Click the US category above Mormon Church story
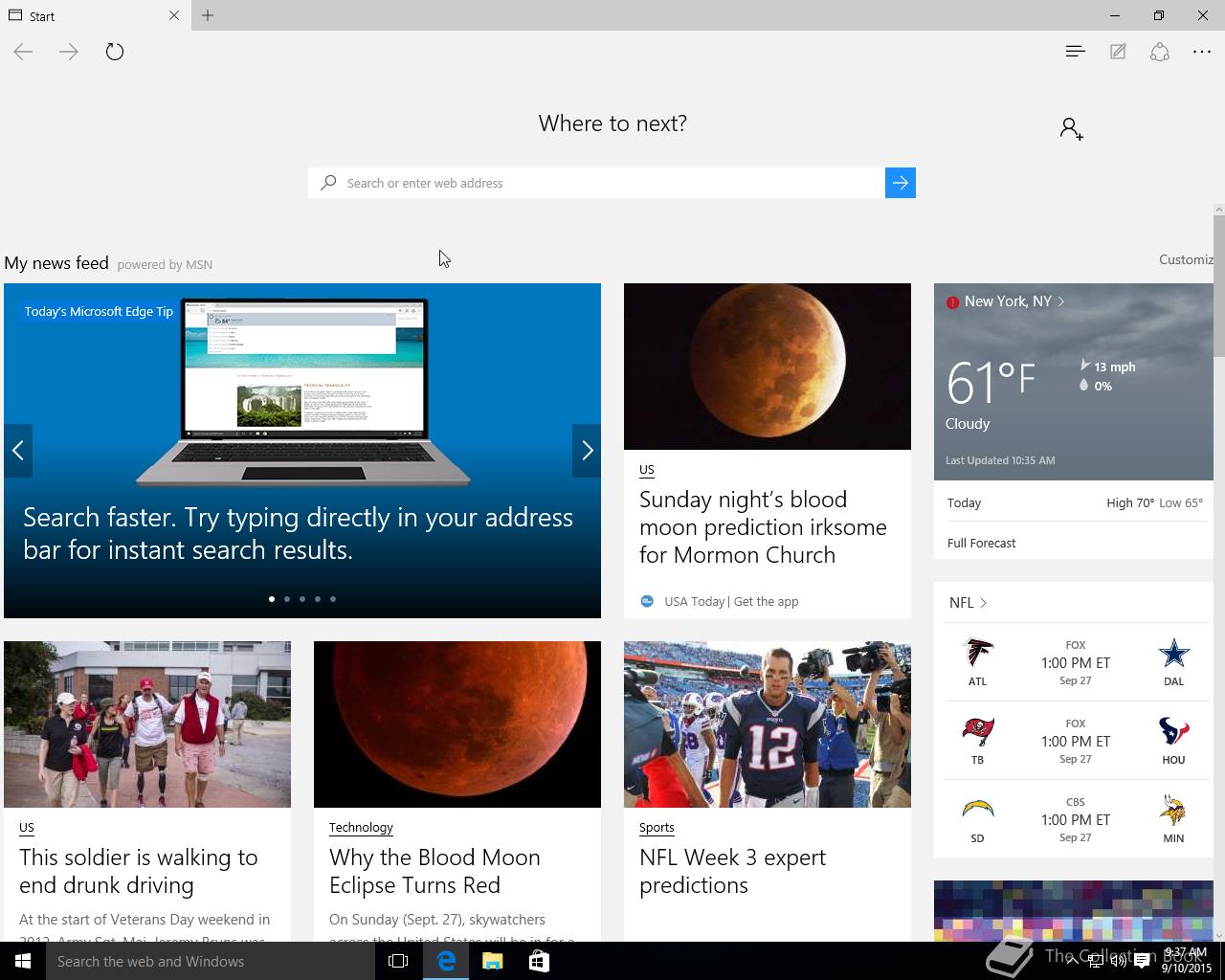Image resolution: width=1225 pixels, height=980 pixels. coord(647,470)
